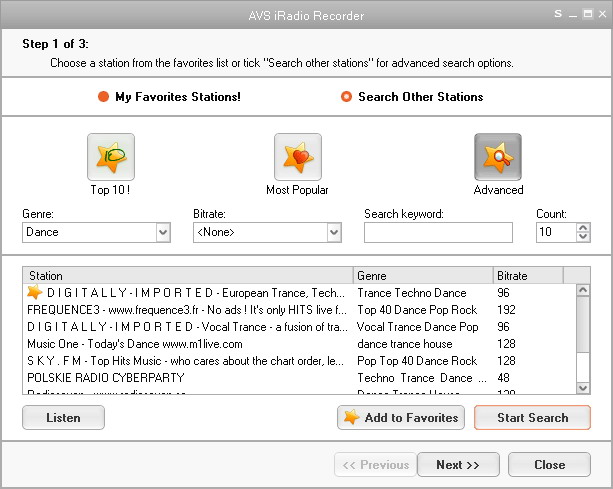
Task: Click the 'Vocal Trance Dance Pop' genre cell
Action: (x=418, y=327)
